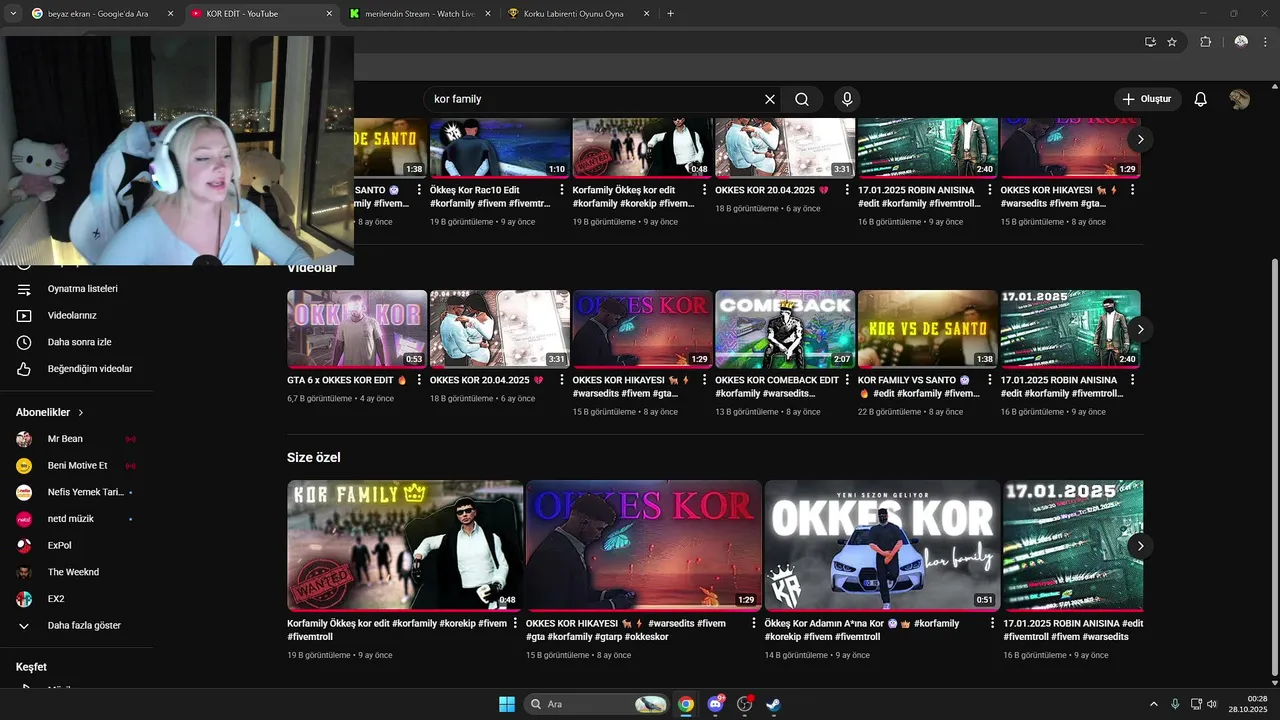The image size is (1280, 720).
Task: Open Steam from taskbar
Action: pos(773,704)
